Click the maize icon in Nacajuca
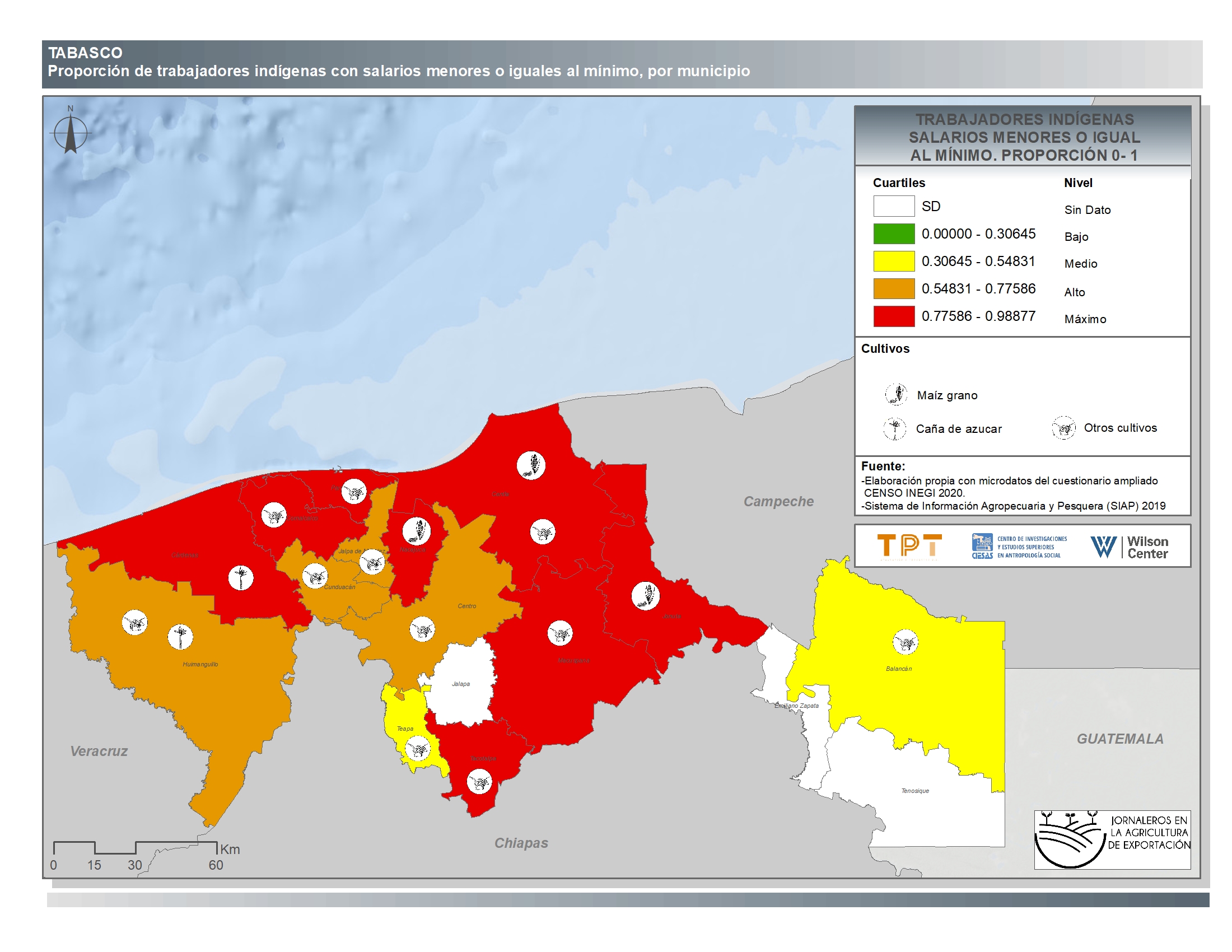The image size is (1232, 952). pyautogui.click(x=416, y=531)
